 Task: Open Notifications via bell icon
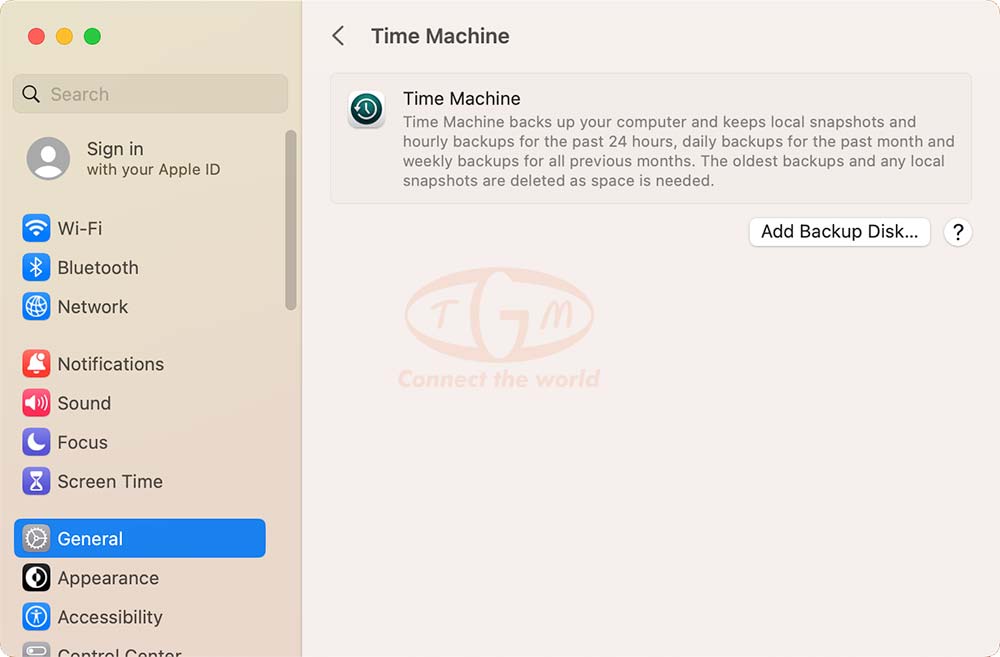coord(36,364)
